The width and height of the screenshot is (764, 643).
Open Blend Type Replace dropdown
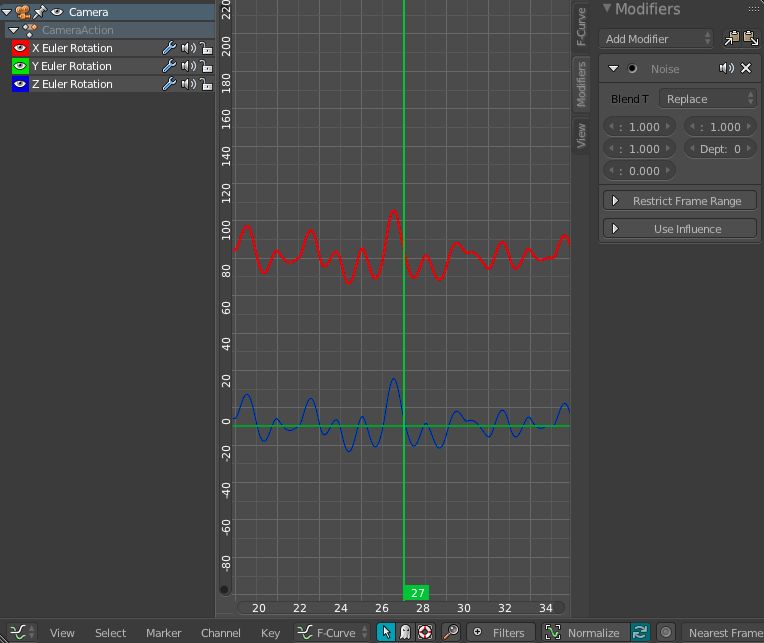coord(707,98)
